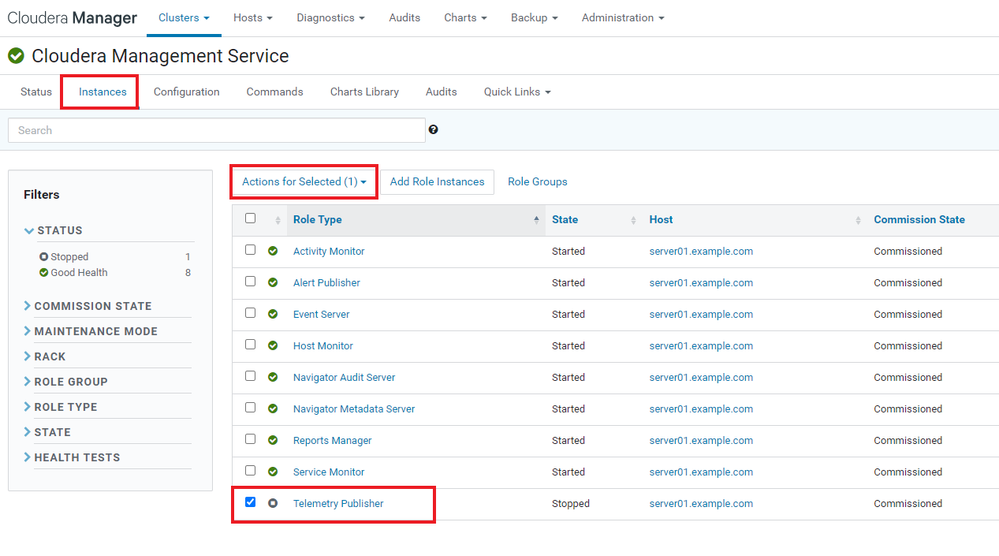Switch to the Charts Library tab
This screenshot has width=999, height=556.
point(364,92)
